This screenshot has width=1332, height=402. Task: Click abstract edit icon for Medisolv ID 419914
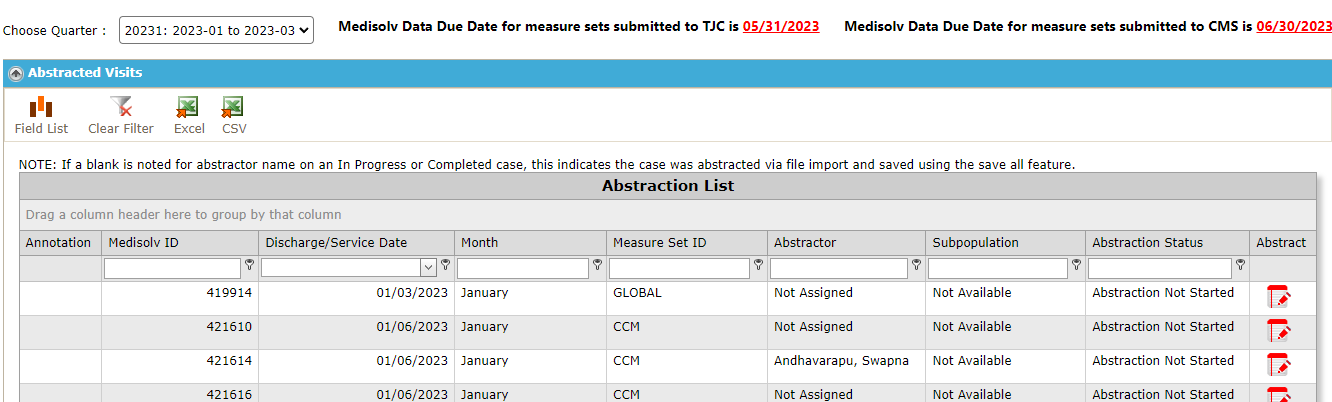1278,297
